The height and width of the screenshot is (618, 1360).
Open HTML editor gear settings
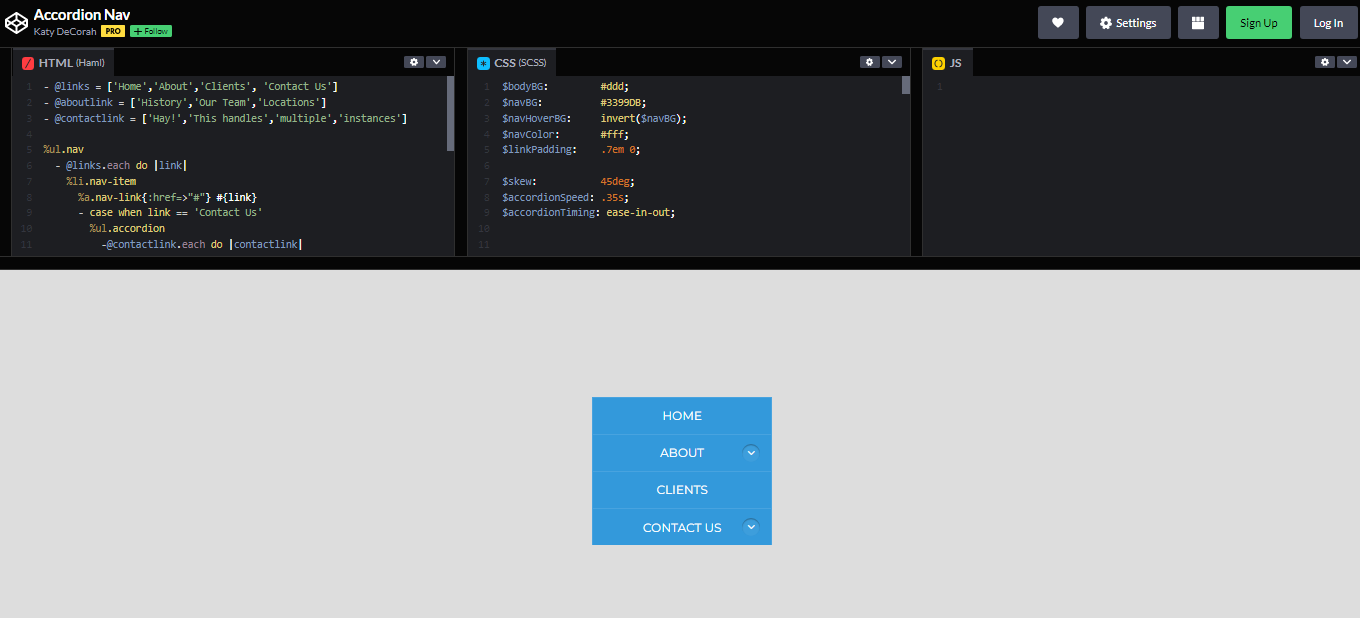(414, 62)
